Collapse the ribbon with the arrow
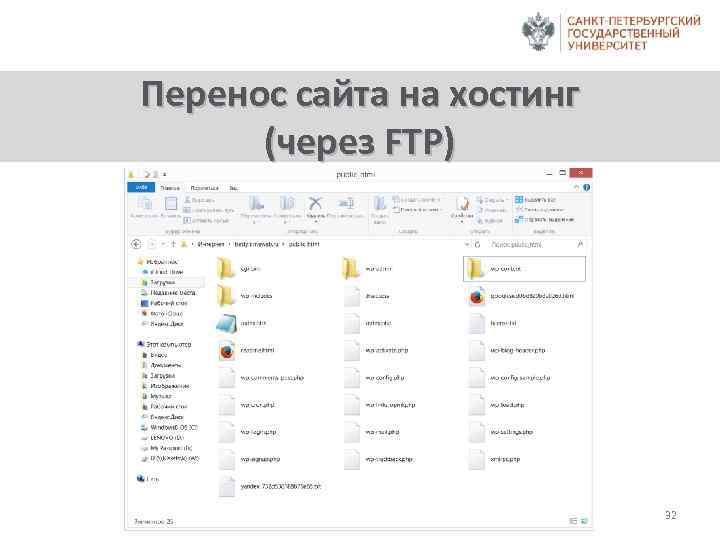 577,187
